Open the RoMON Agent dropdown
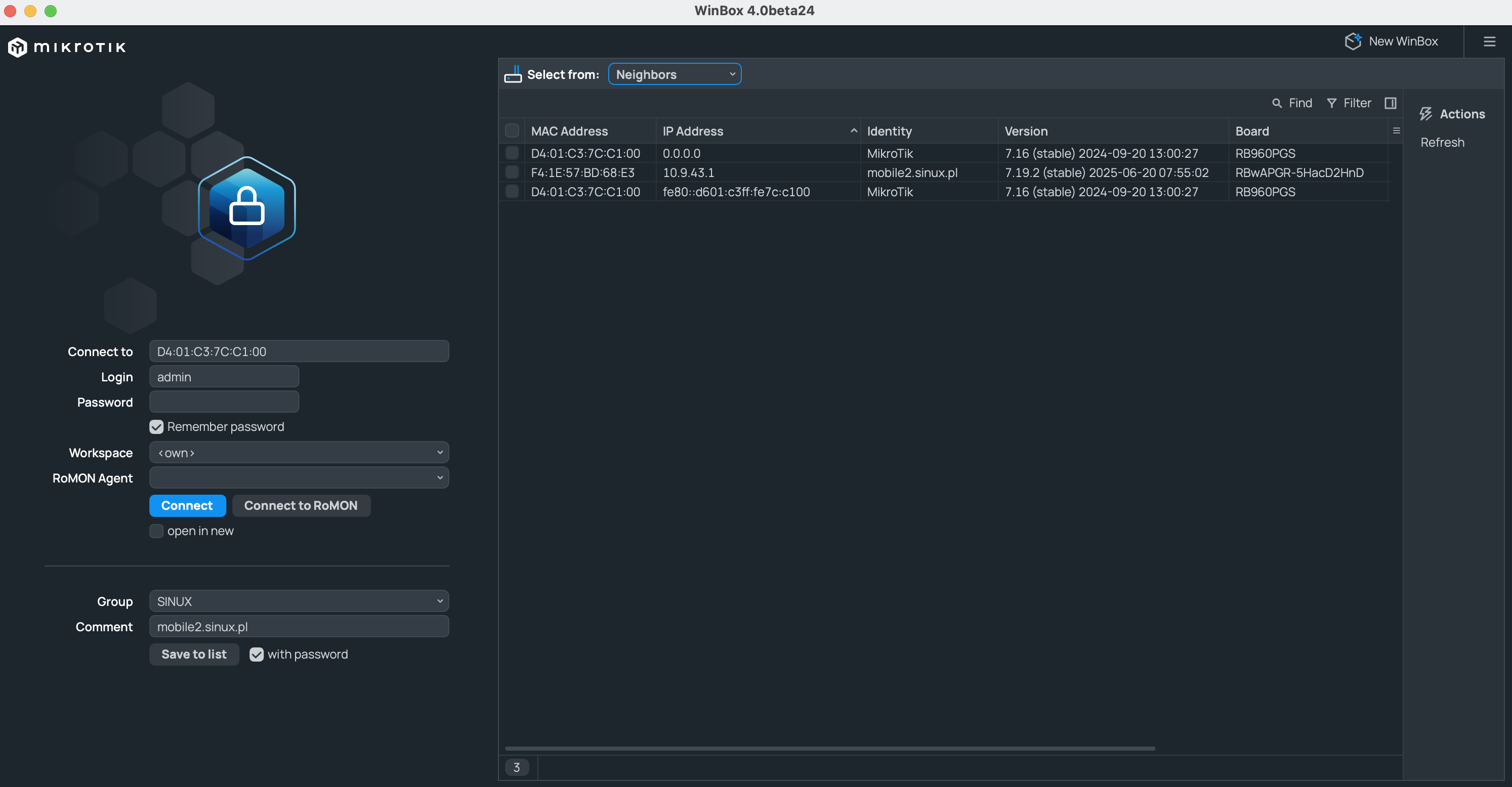The width and height of the screenshot is (1512, 787). coord(299,478)
